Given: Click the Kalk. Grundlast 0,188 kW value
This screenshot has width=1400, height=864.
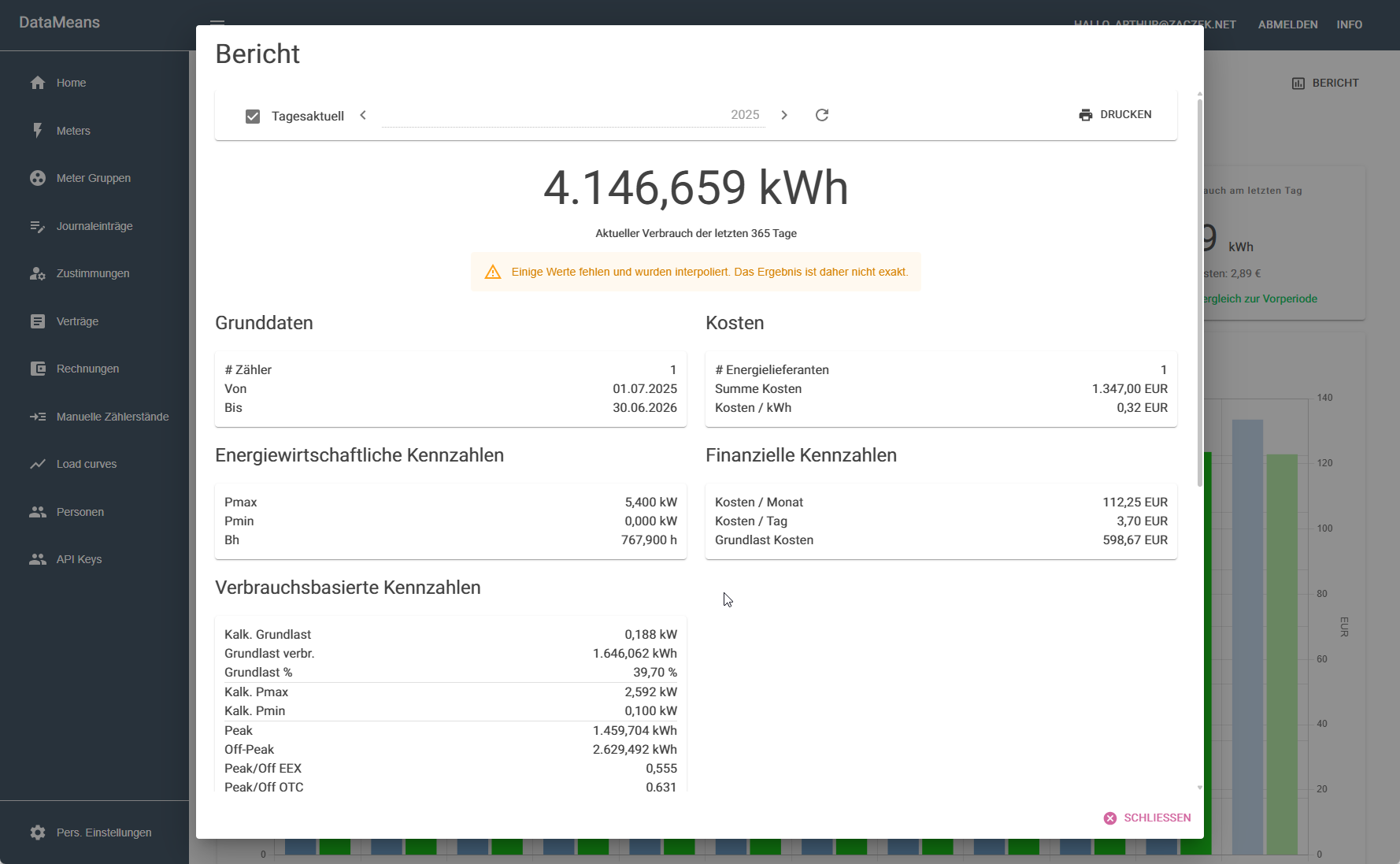Looking at the screenshot, I should (x=650, y=635).
